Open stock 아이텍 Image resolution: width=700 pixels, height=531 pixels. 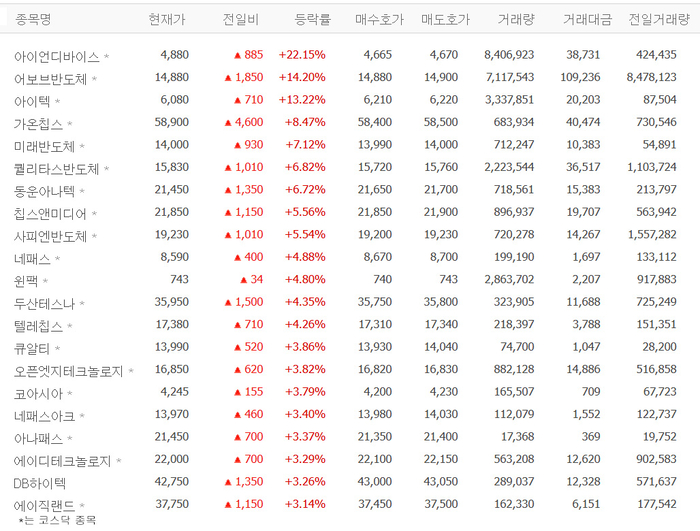(x=32, y=101)
